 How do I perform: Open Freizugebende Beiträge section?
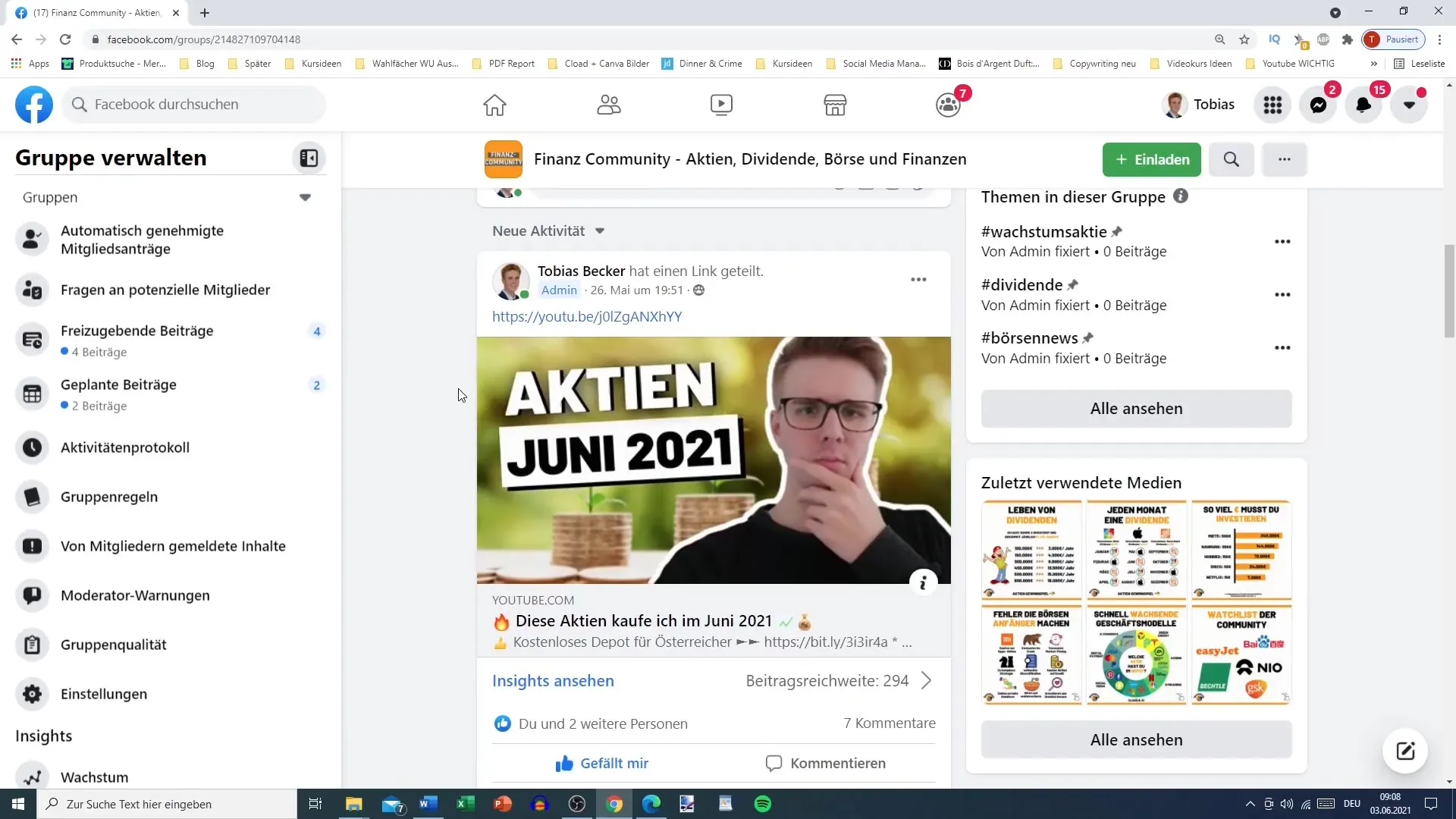click(x=171, y=340)
